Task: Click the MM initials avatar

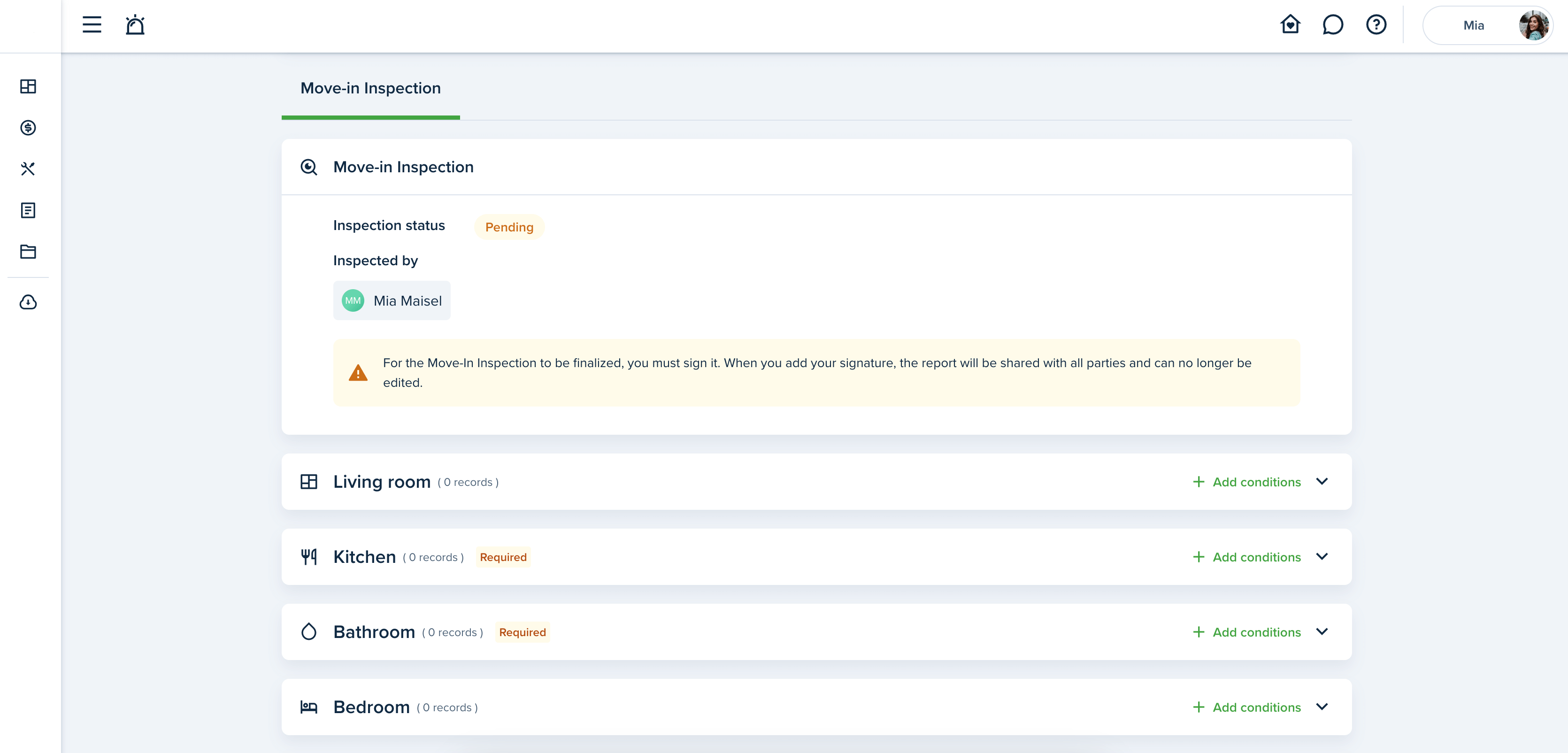Action: [353, 301]
